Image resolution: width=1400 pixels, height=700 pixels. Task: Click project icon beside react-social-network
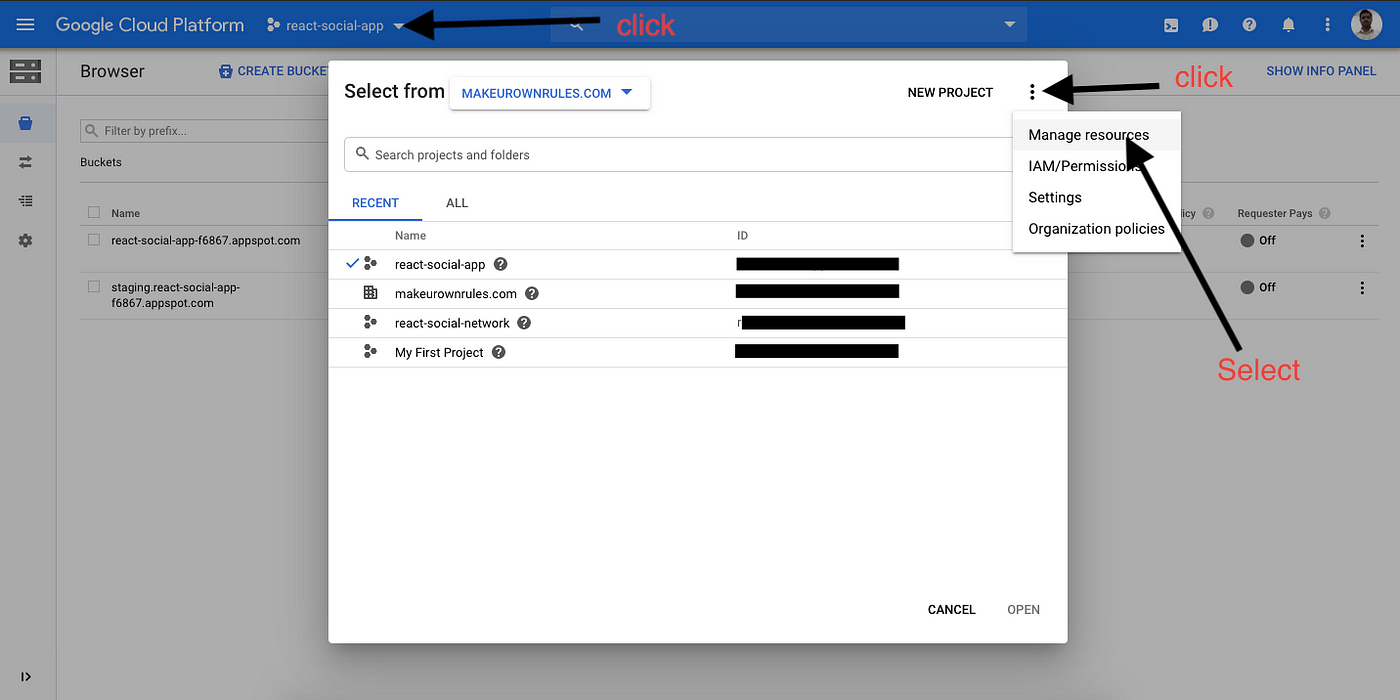370,322
